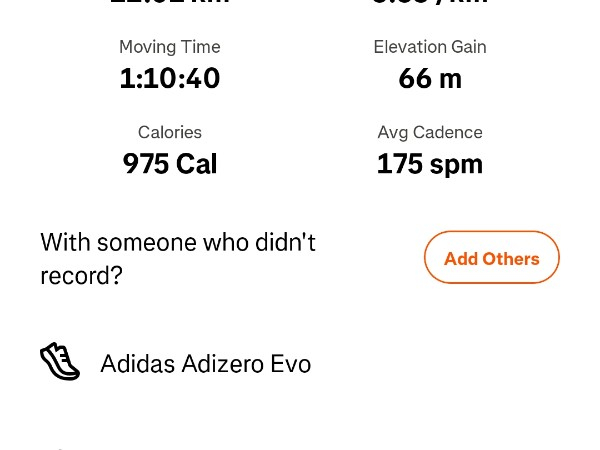Select the 1:10:40 moving time value
The image size is (600, 450).
point(169,78)
